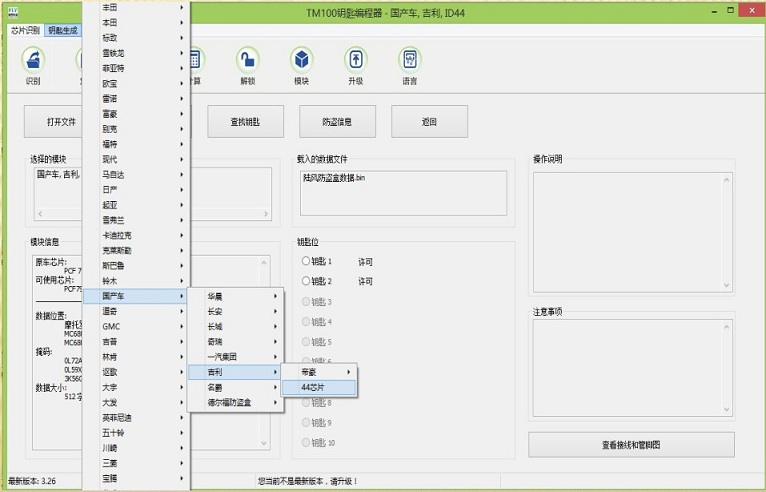The width and height of the screenshot is (766, 492).
Task: Expand the 本田 submenu arrow
Action: coord(181,22)
